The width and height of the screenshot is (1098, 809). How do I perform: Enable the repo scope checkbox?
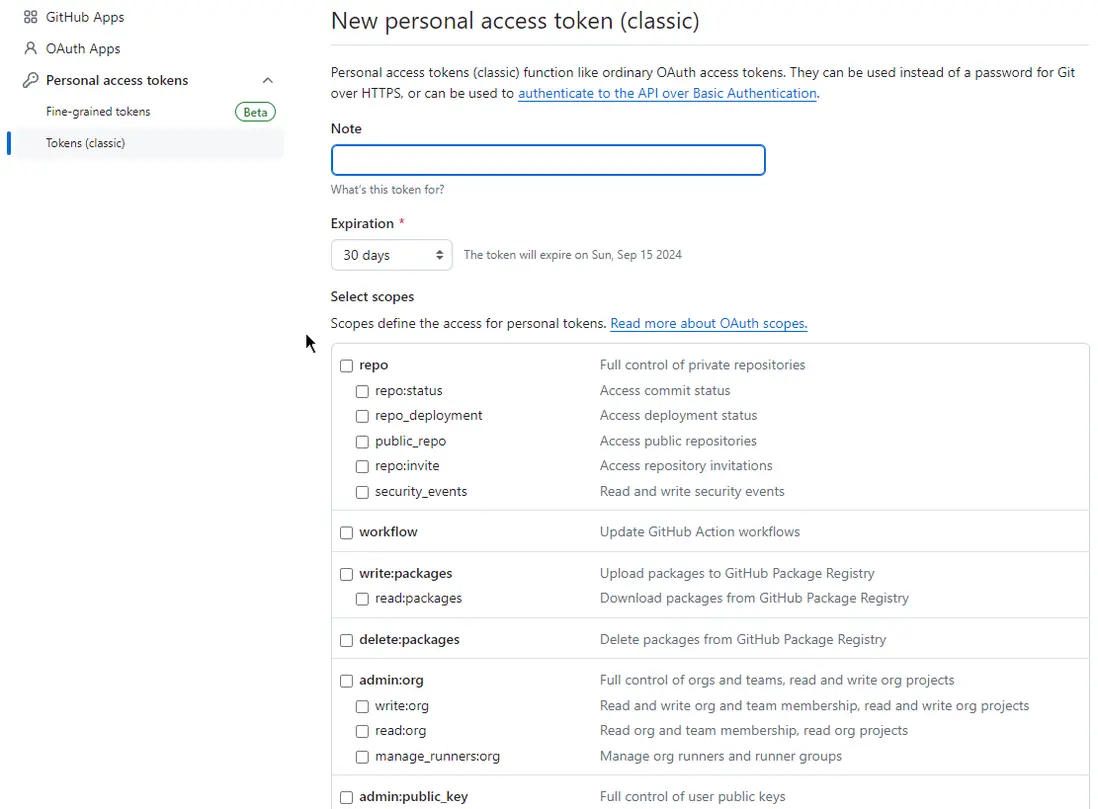point(346,366)
